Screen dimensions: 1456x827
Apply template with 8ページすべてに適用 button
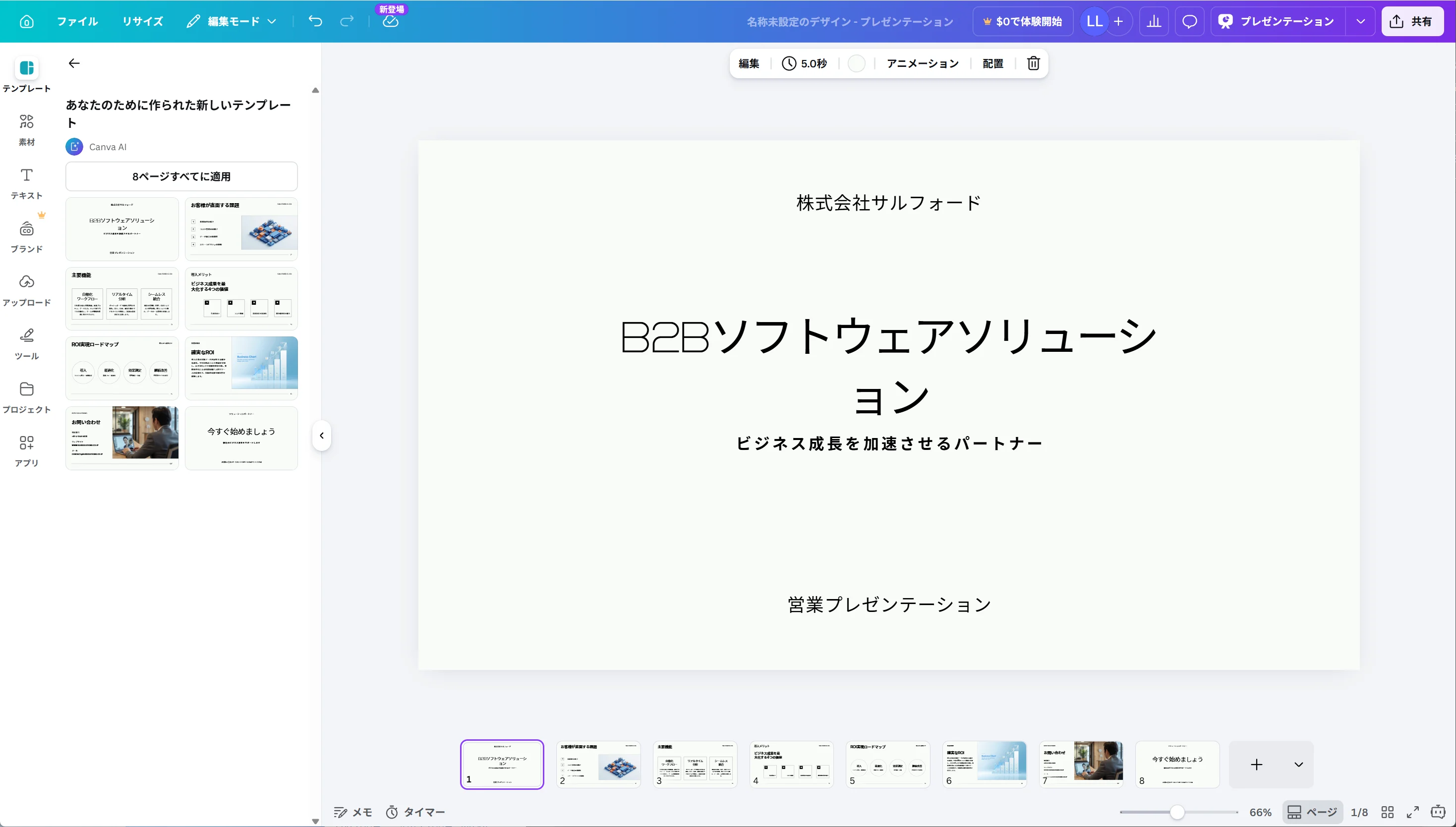181,176
